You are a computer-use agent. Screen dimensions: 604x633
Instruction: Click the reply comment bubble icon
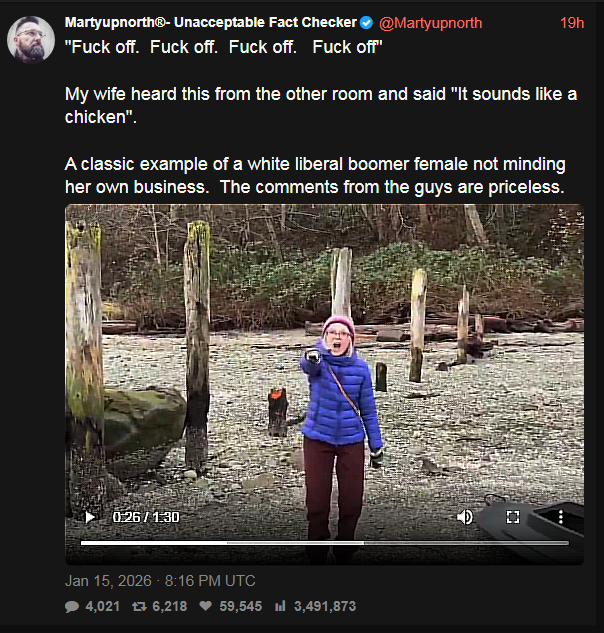(x=72, y=606)
